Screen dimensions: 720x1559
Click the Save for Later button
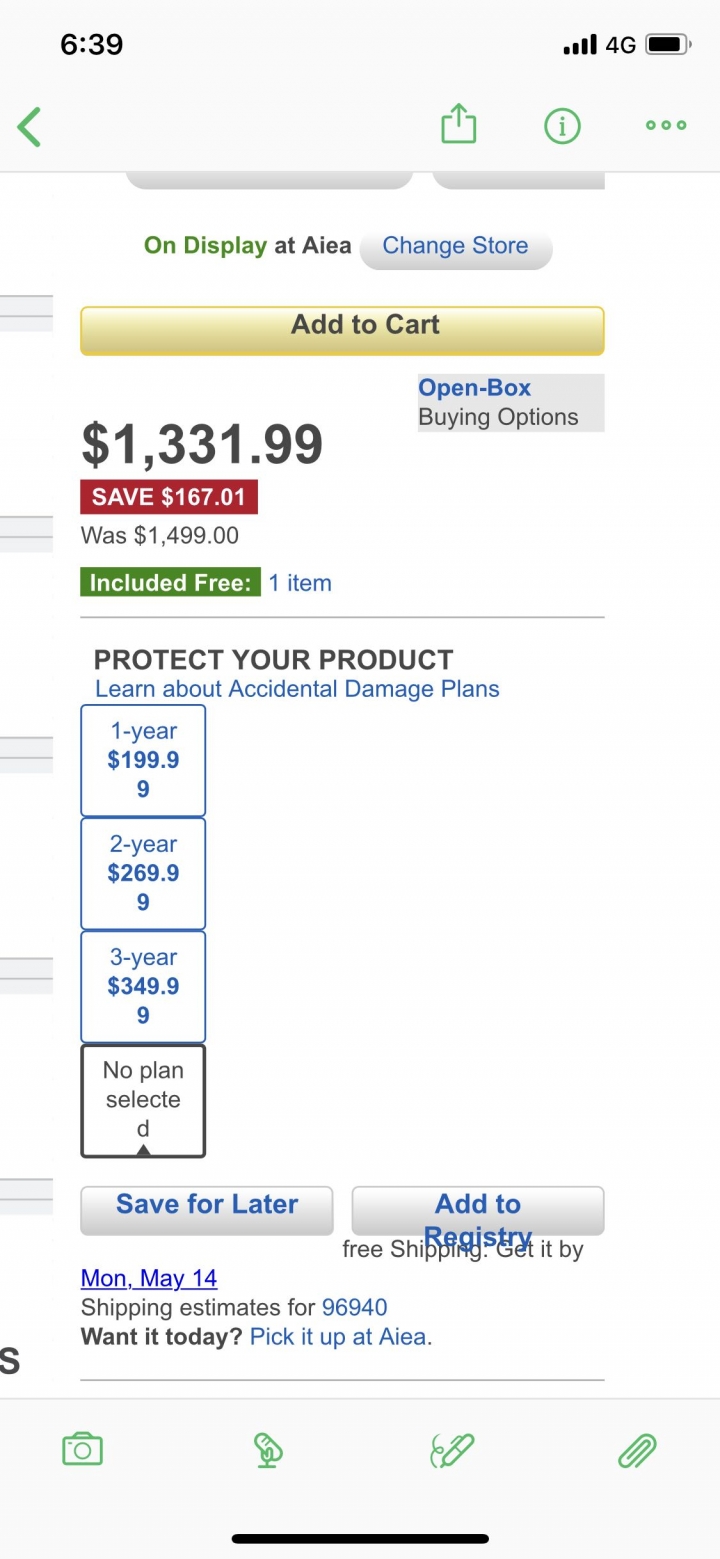(207, 1210)
